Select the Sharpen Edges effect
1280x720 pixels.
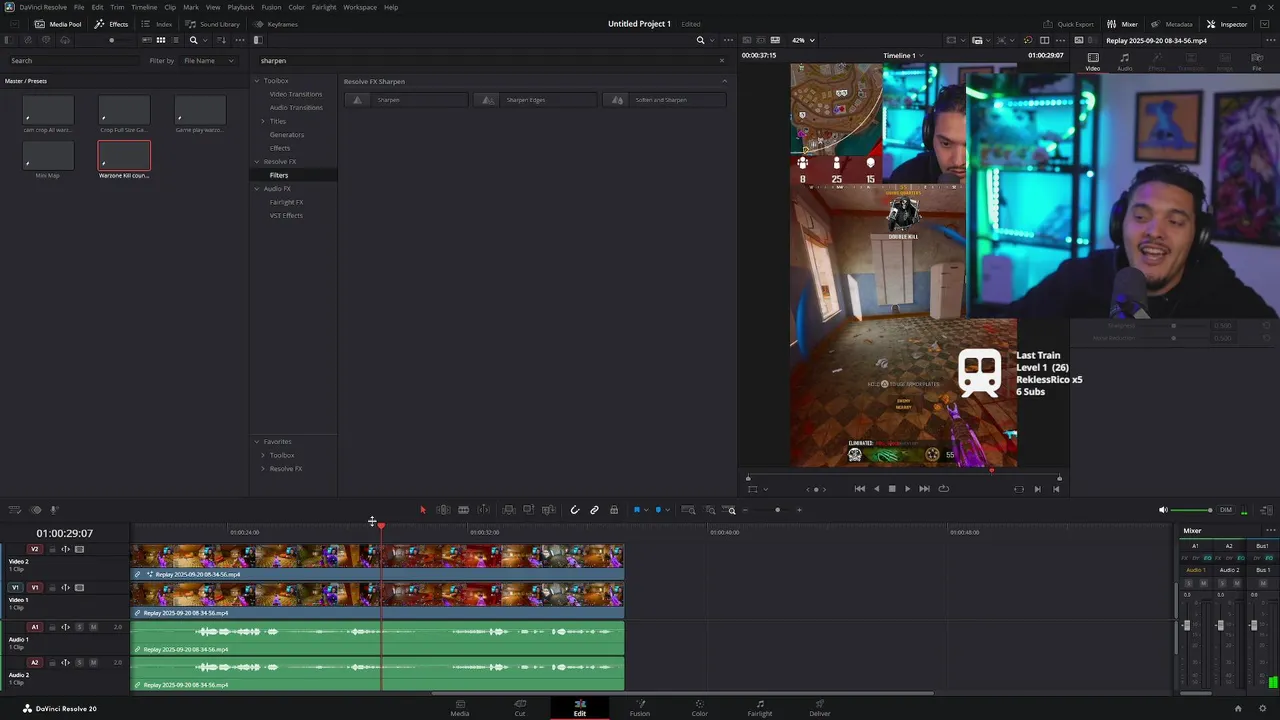[x=535, y=100]
